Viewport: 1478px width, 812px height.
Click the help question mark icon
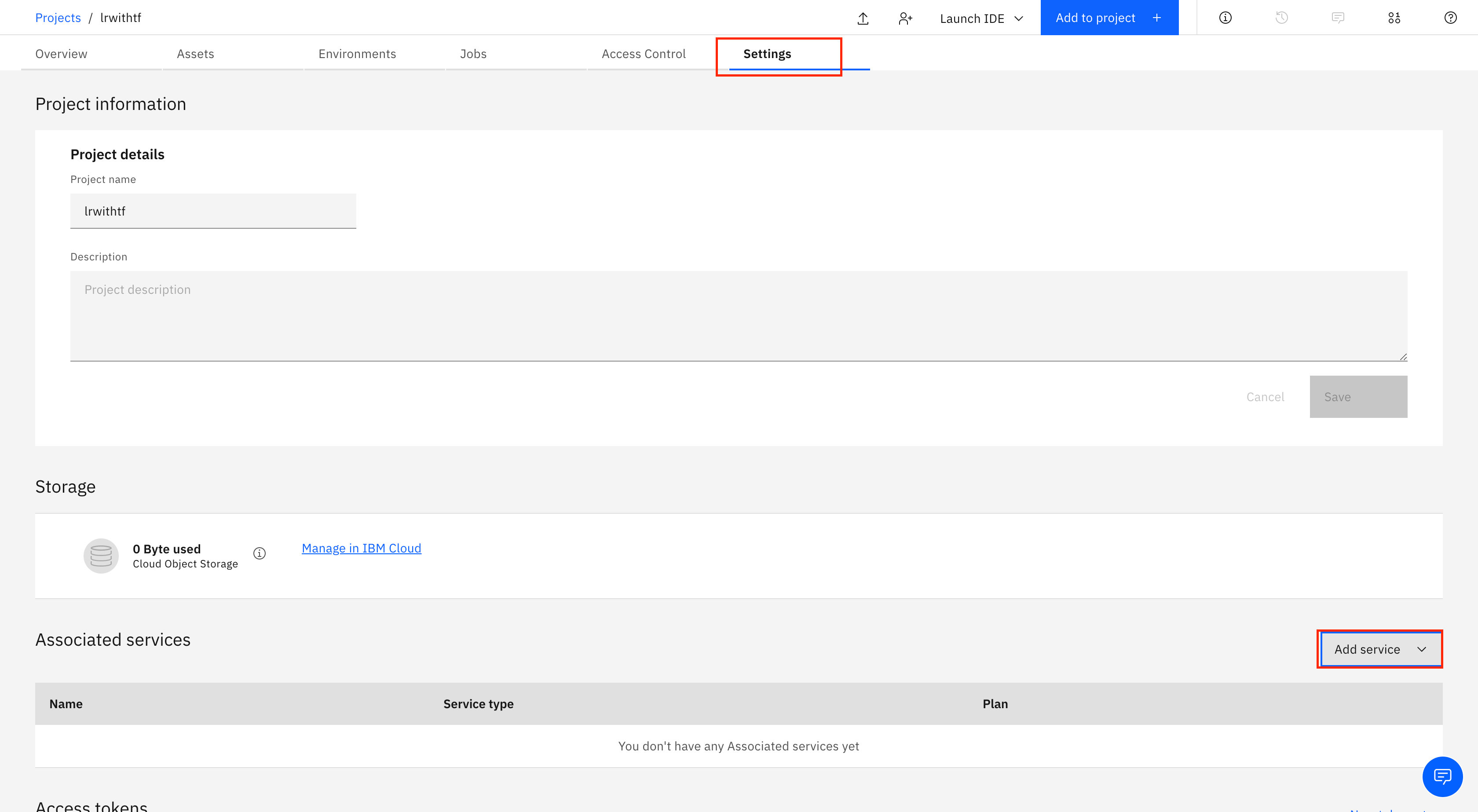1450,18
